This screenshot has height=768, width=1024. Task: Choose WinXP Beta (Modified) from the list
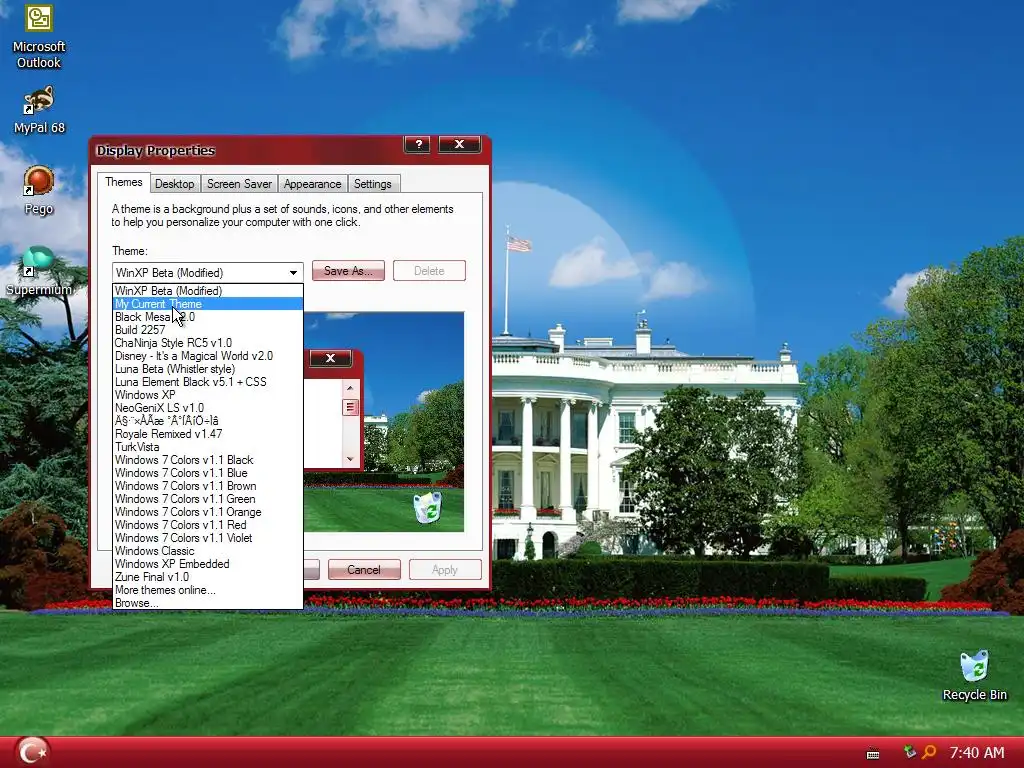[208, 291]
